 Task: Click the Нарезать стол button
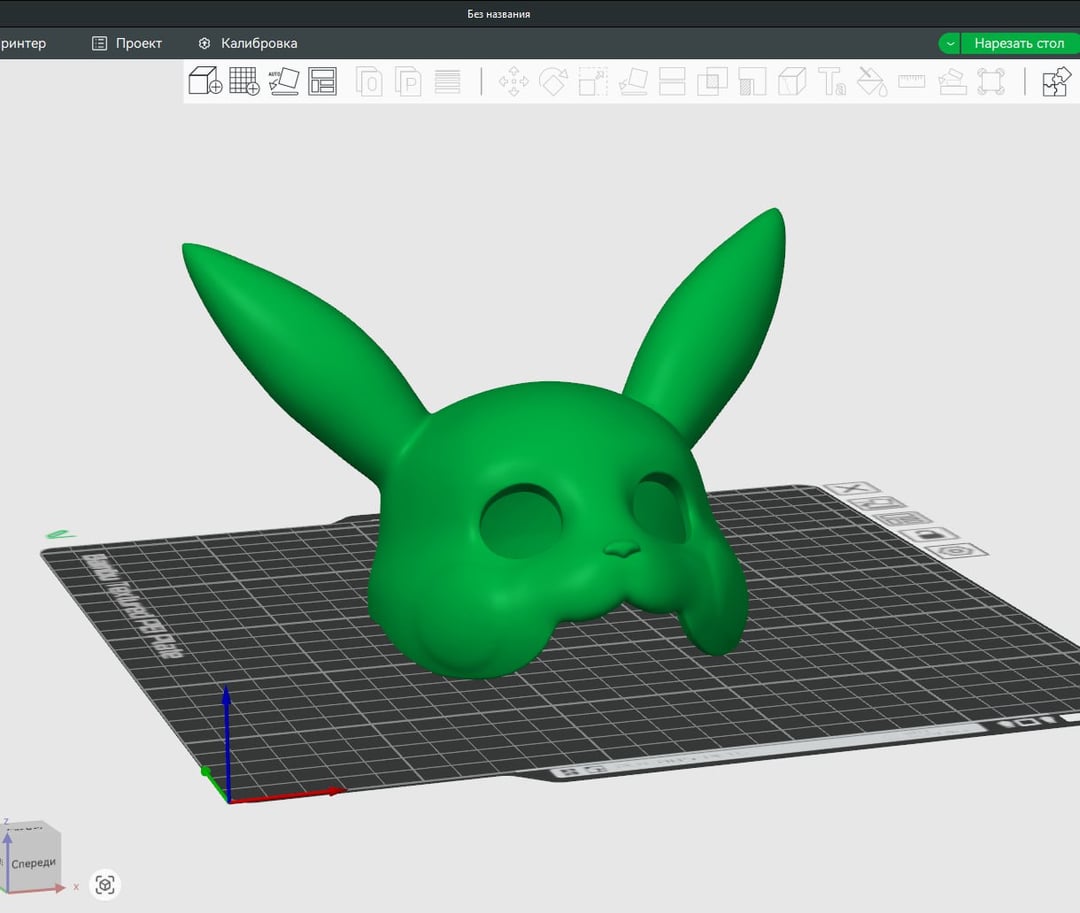tap(1019, 44)
